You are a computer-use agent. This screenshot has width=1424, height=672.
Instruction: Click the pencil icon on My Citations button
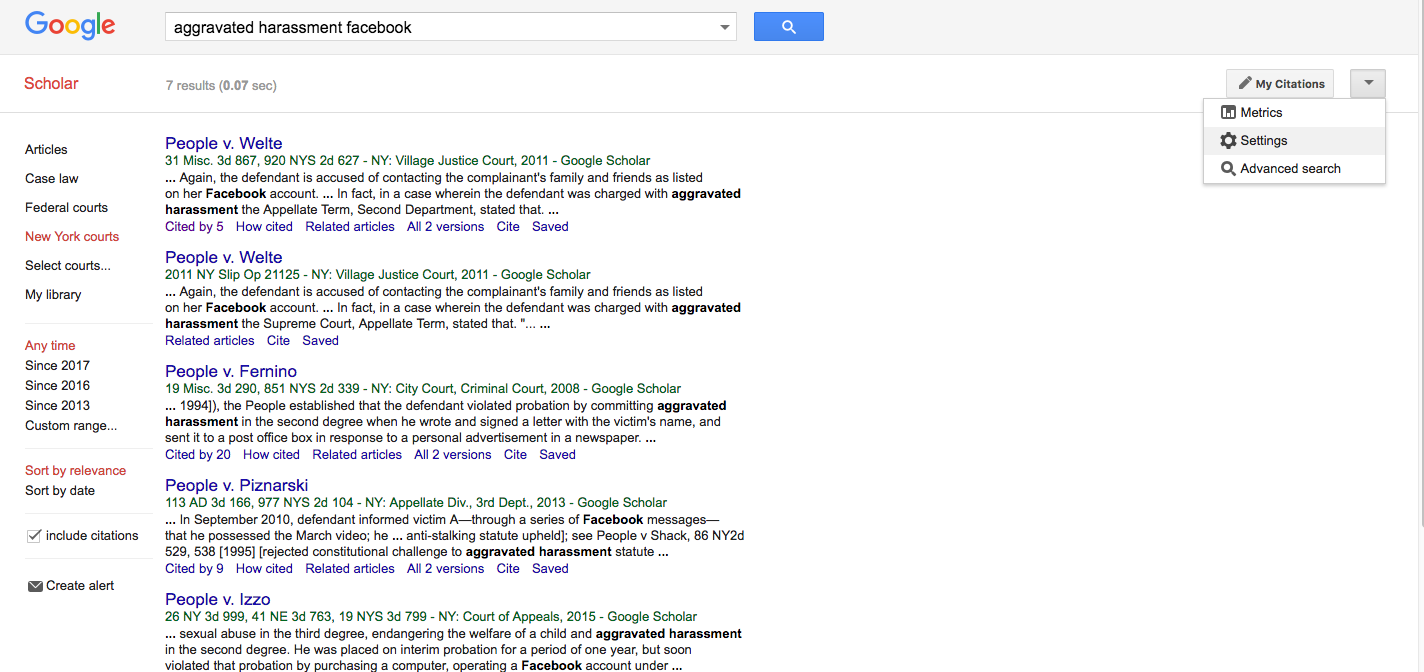coord(1244,83)
